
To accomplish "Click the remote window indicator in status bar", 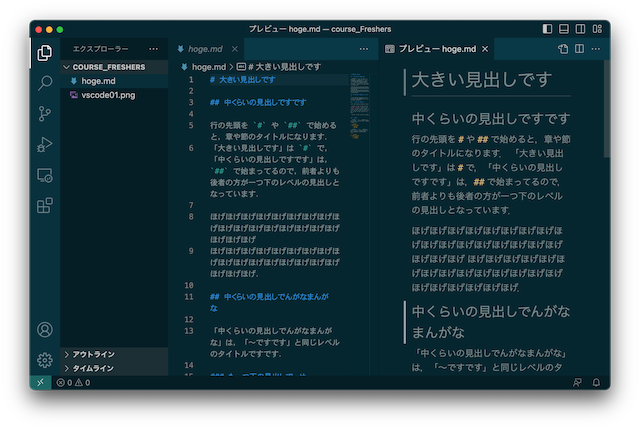I will 40,382.
